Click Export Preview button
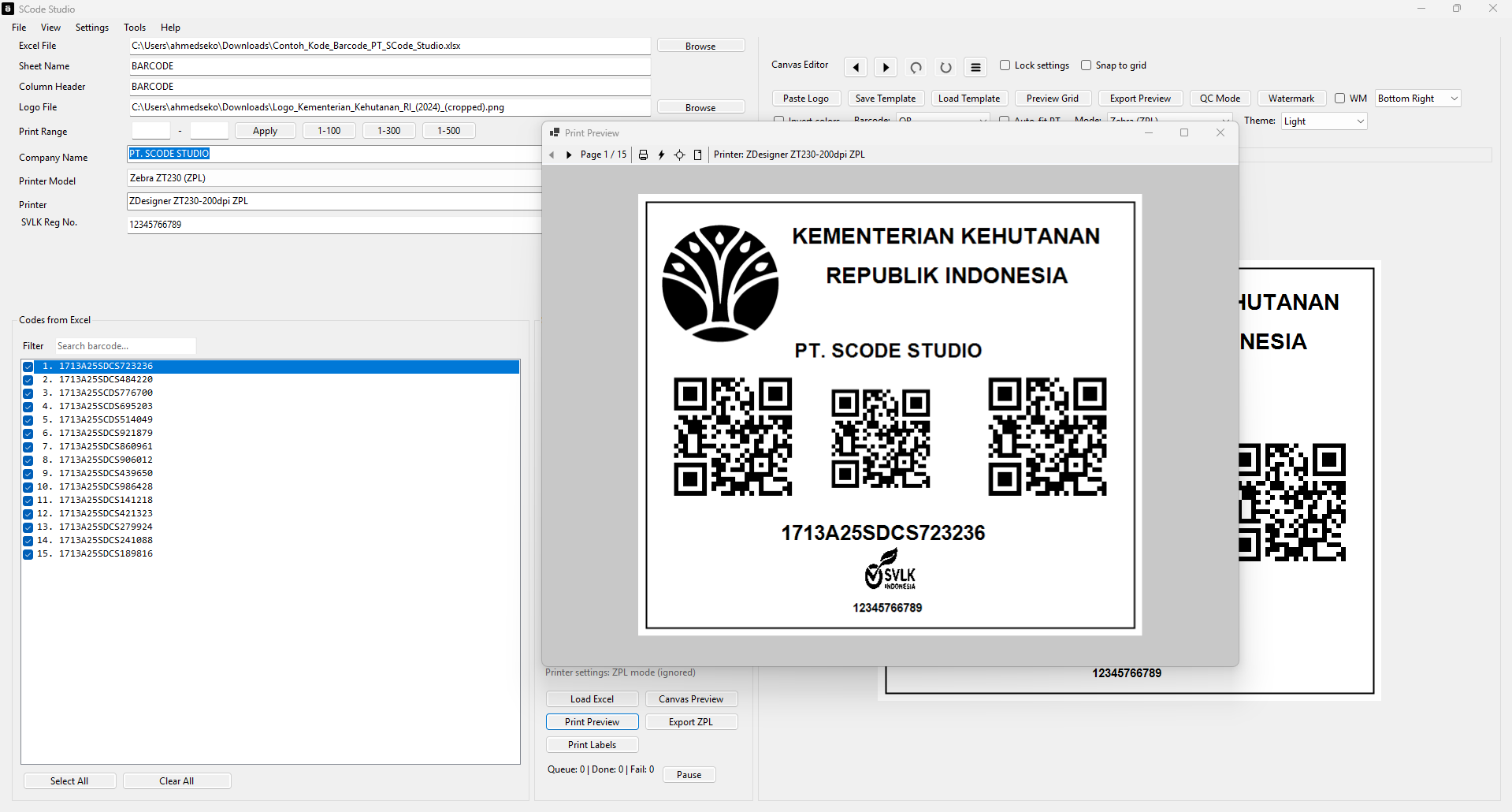Image resolution: width=1512 pixels, height=812 pixels. click(1140, 99)
